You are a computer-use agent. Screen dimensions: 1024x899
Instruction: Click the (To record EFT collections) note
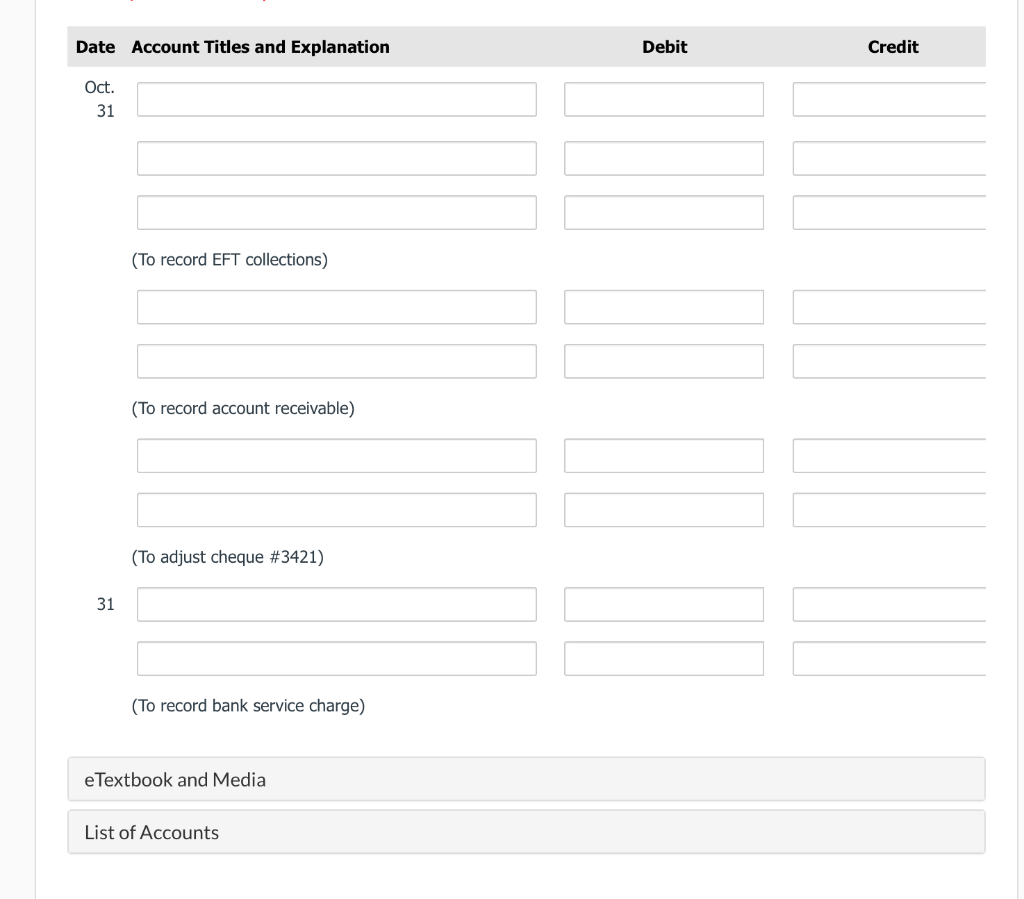[x=230, y=260]
